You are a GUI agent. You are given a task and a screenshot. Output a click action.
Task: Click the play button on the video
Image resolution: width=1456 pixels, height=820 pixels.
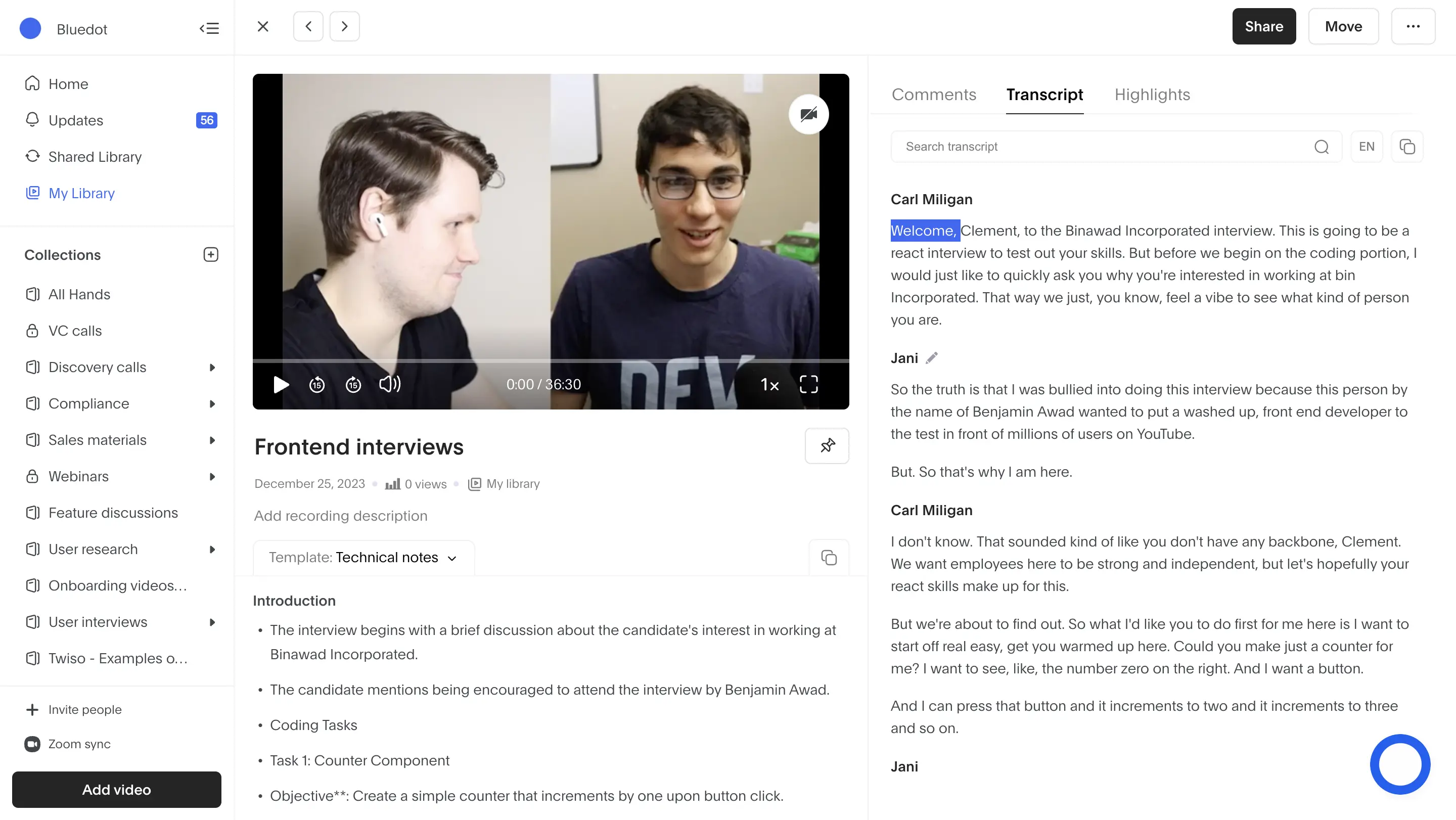coord(279,384)
